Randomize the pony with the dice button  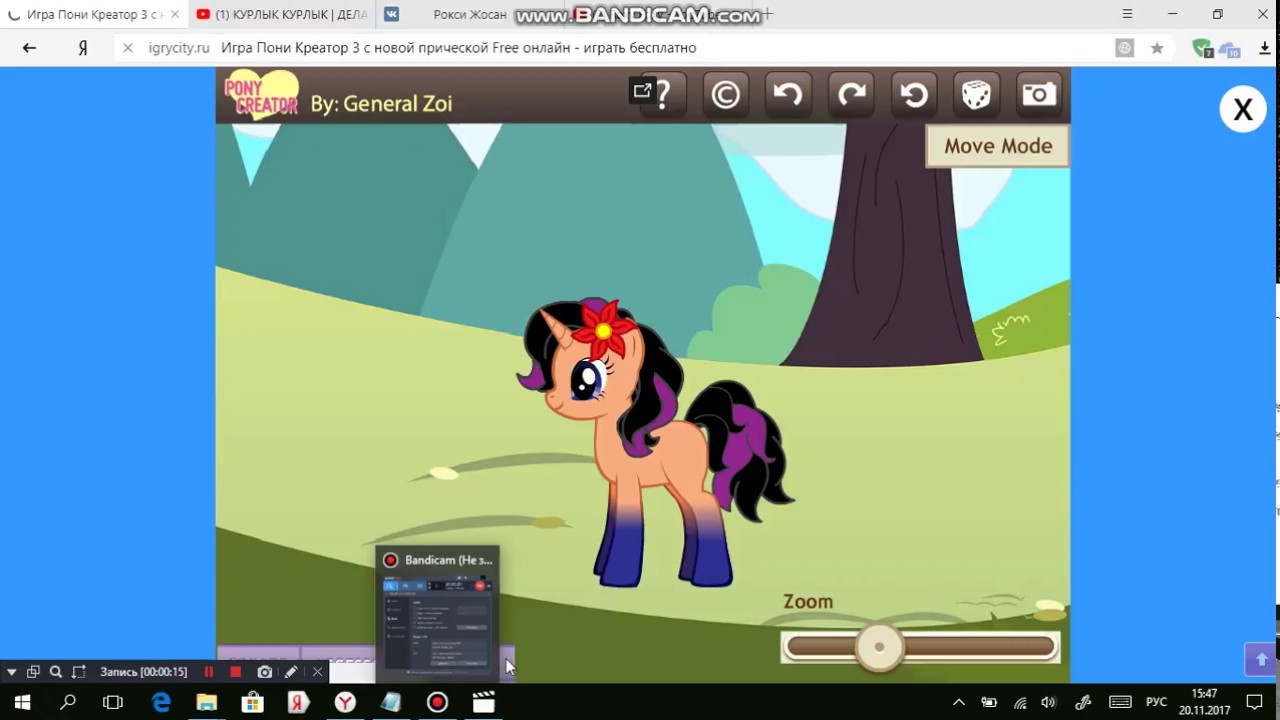pyautogui.click(x=976, y=95)
